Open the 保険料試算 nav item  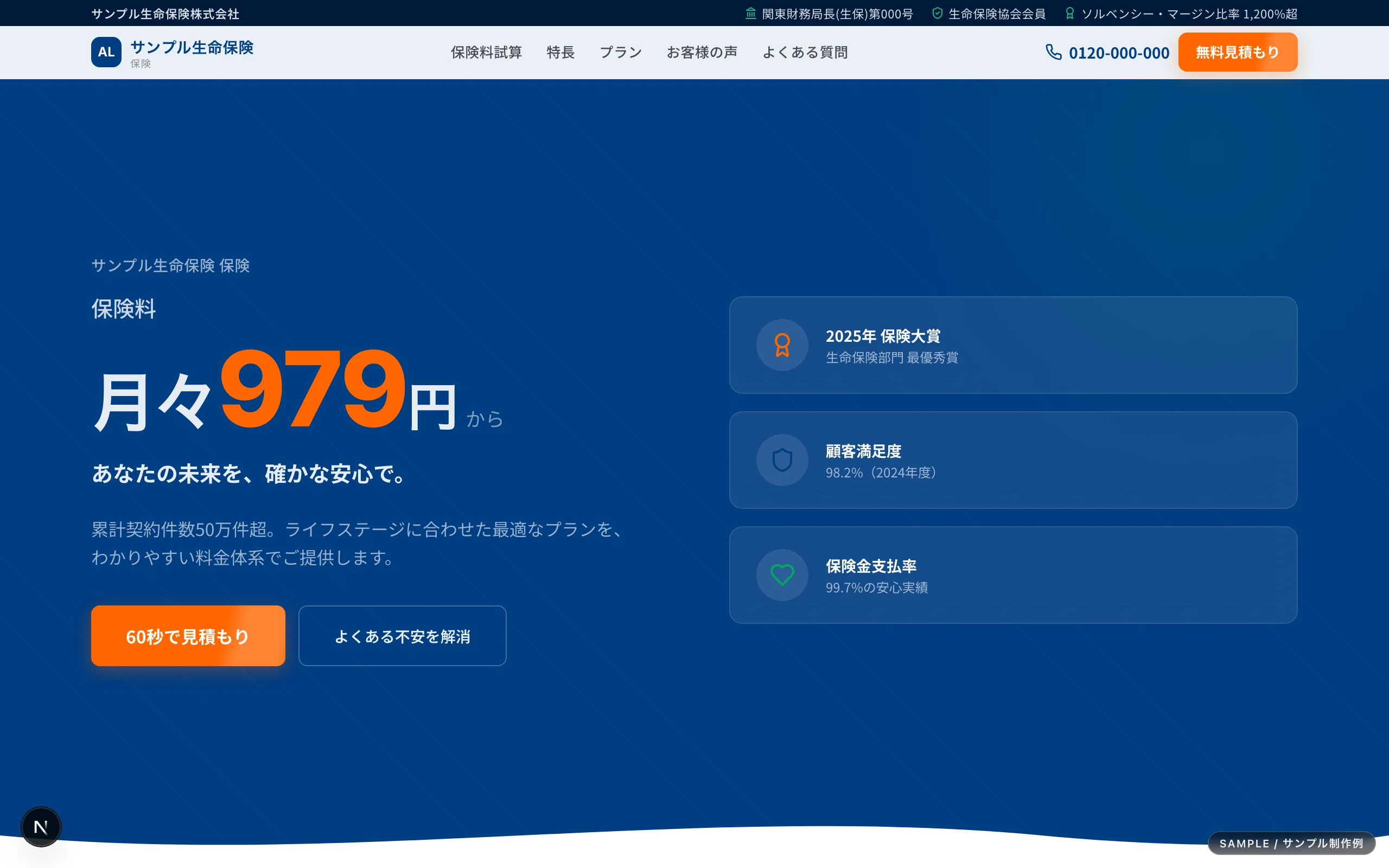click(486, 52)
